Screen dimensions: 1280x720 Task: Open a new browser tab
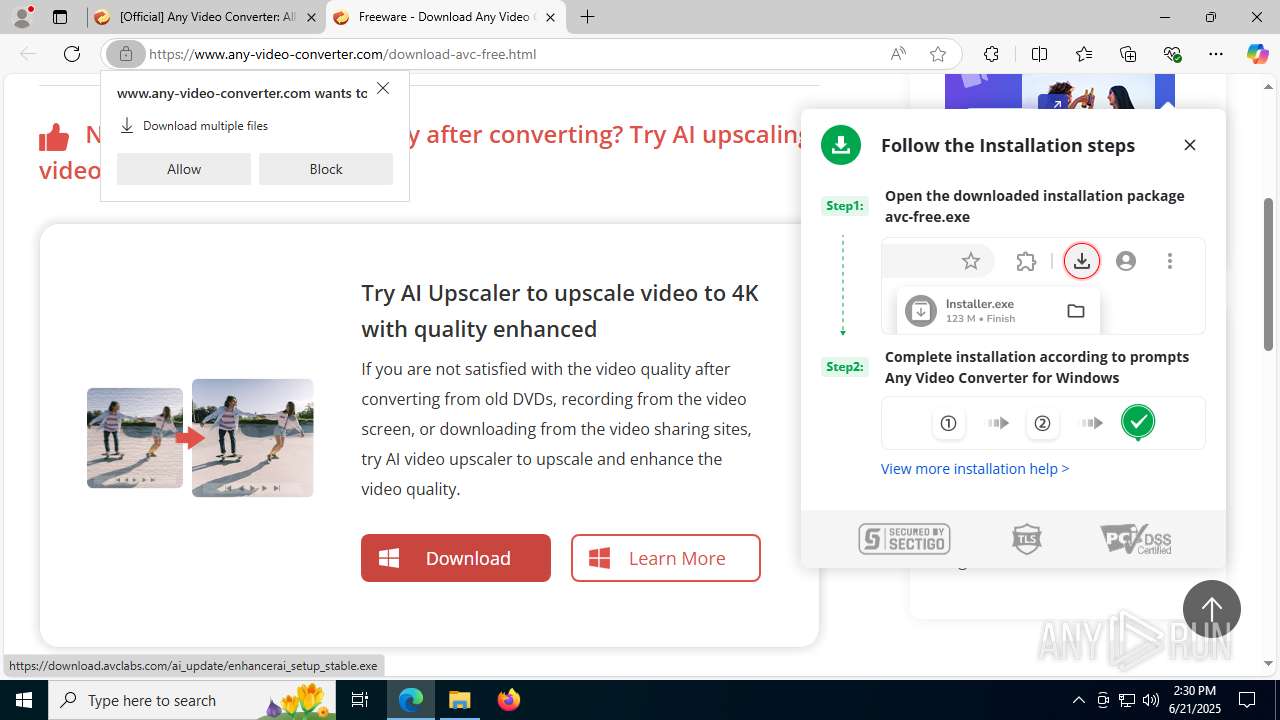pyautogui.click(x=587, y=17)
